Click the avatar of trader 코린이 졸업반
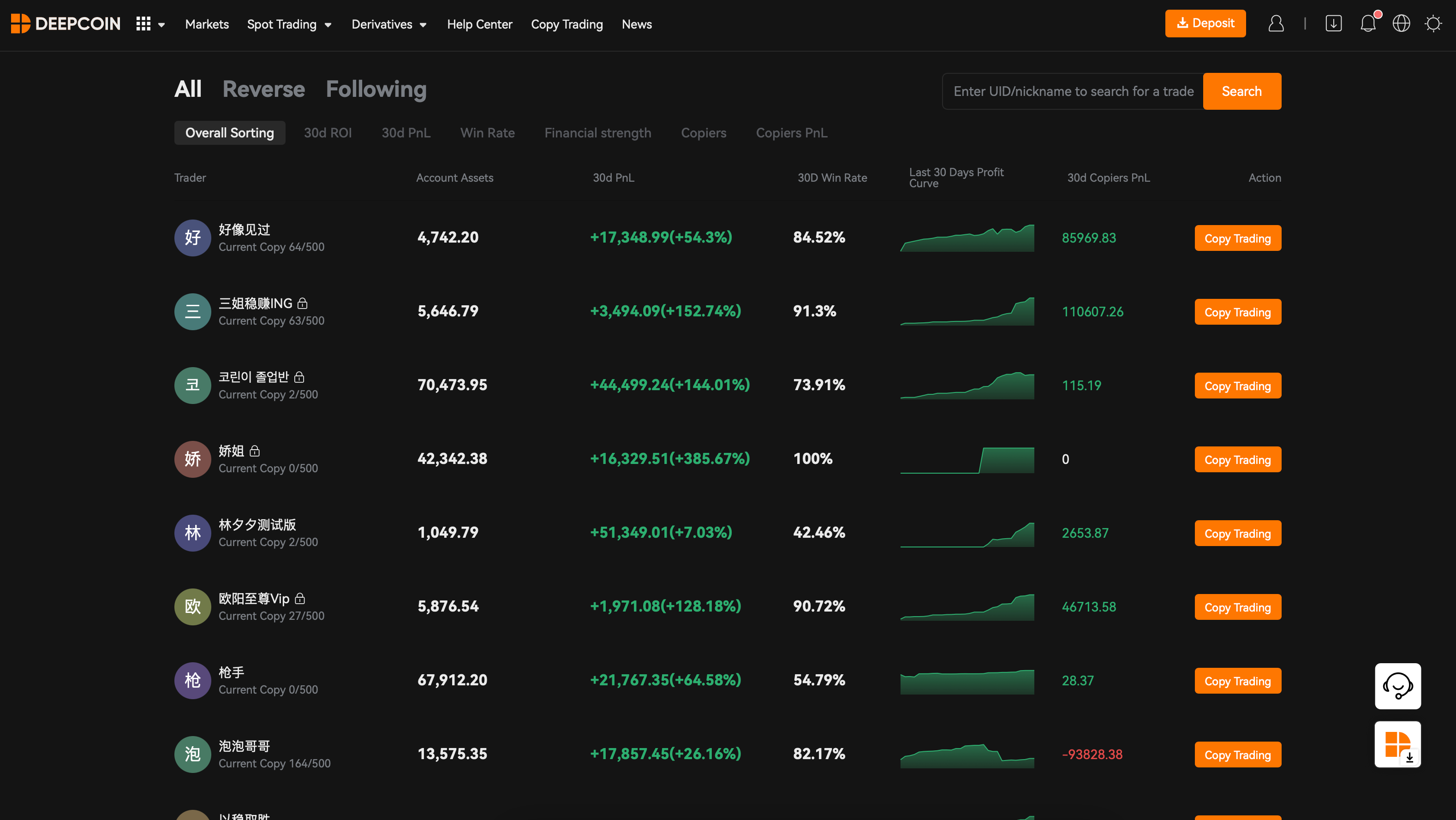 (192, 386)
